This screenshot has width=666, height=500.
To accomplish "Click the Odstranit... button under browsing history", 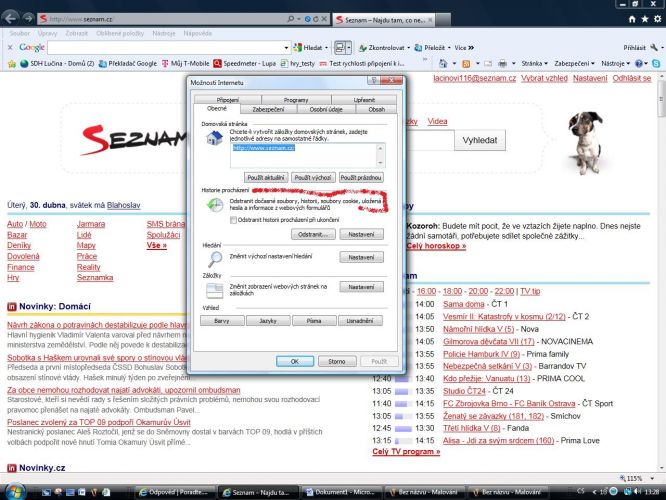I will 313,234.
